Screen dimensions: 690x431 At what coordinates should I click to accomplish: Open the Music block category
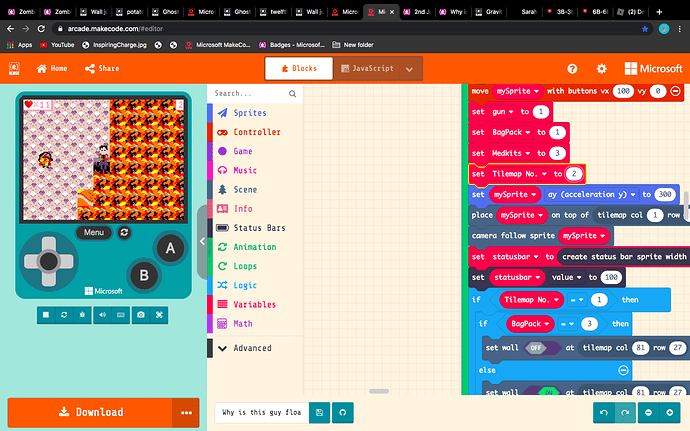[x=255, y=170]
